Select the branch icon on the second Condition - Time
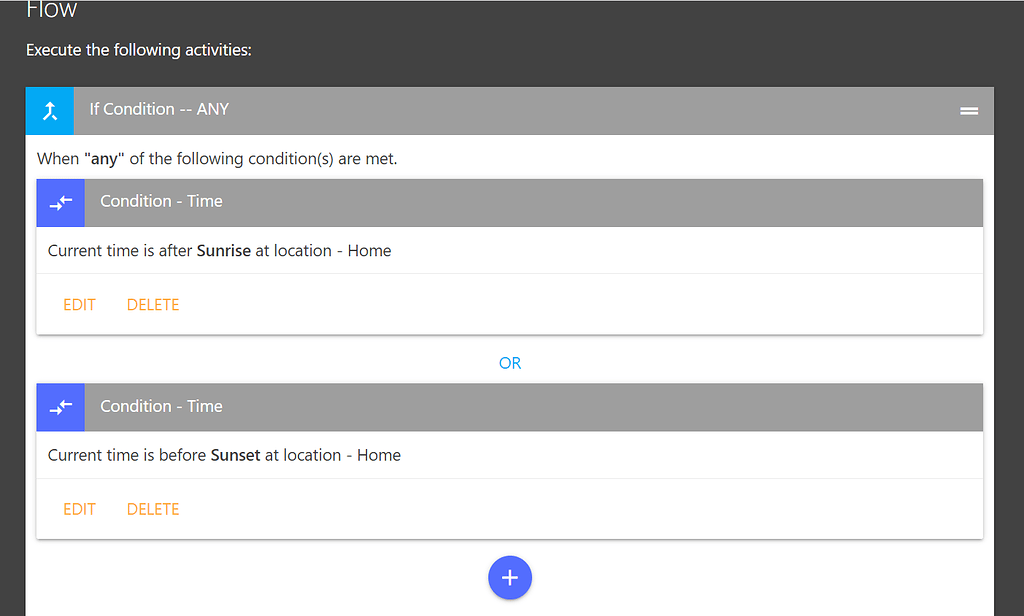 coord(60,407)
